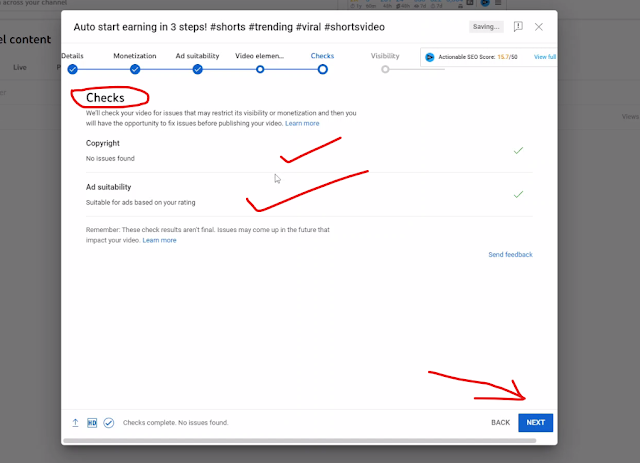Click the horizontal scrollbar at dialog bottom
The width and height of the screenshot is (640, 463).
click(x=300, y=441)
